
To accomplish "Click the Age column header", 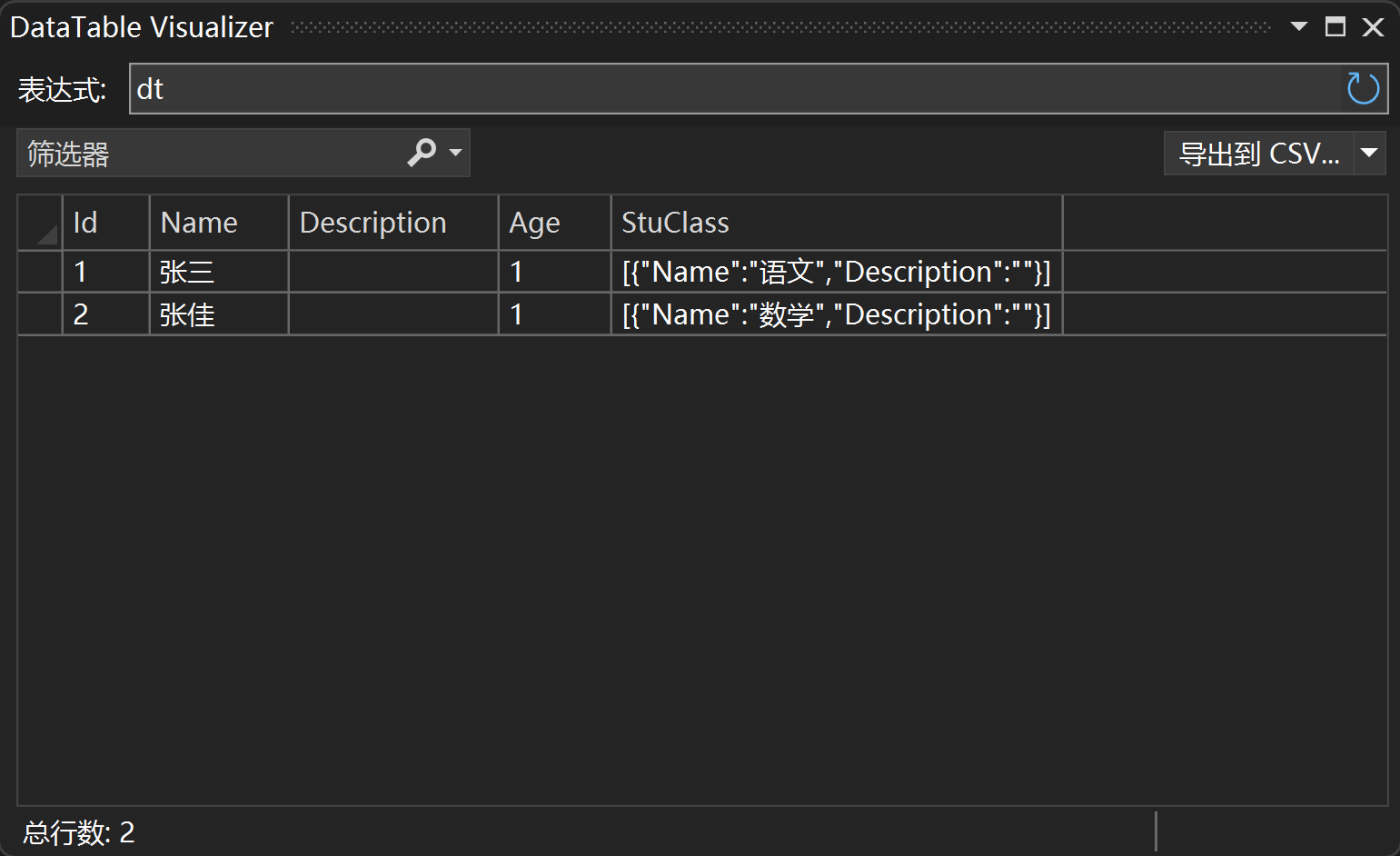I will tap(553, 223).
